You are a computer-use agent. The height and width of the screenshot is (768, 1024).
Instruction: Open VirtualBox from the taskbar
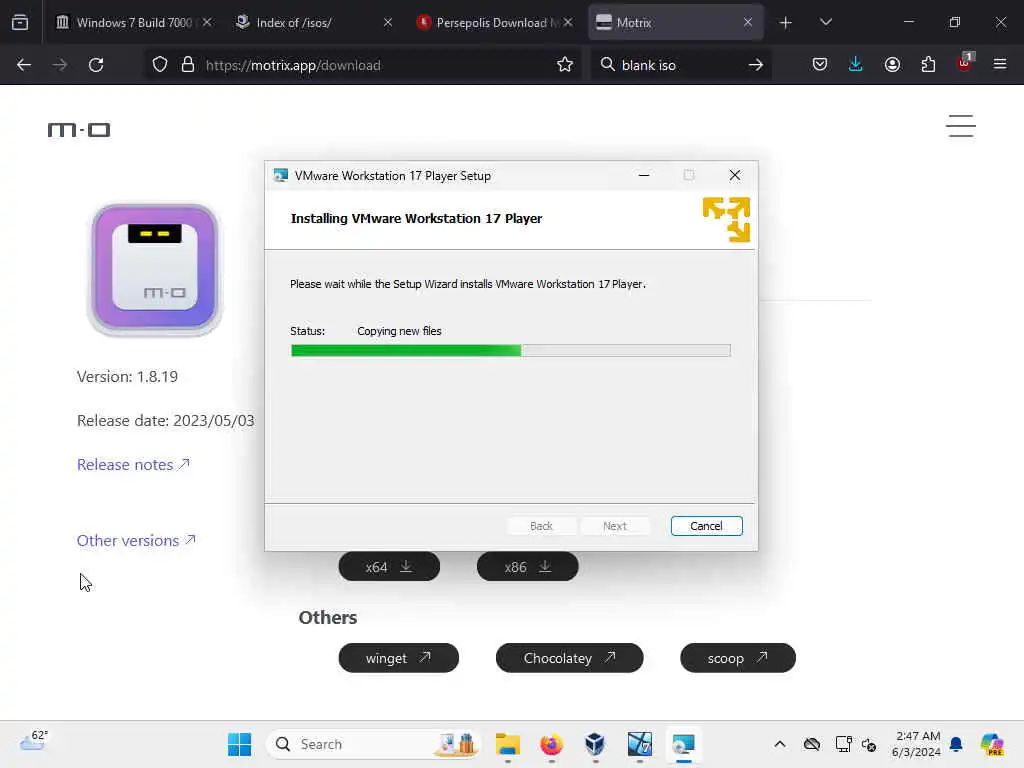[595, 744]
